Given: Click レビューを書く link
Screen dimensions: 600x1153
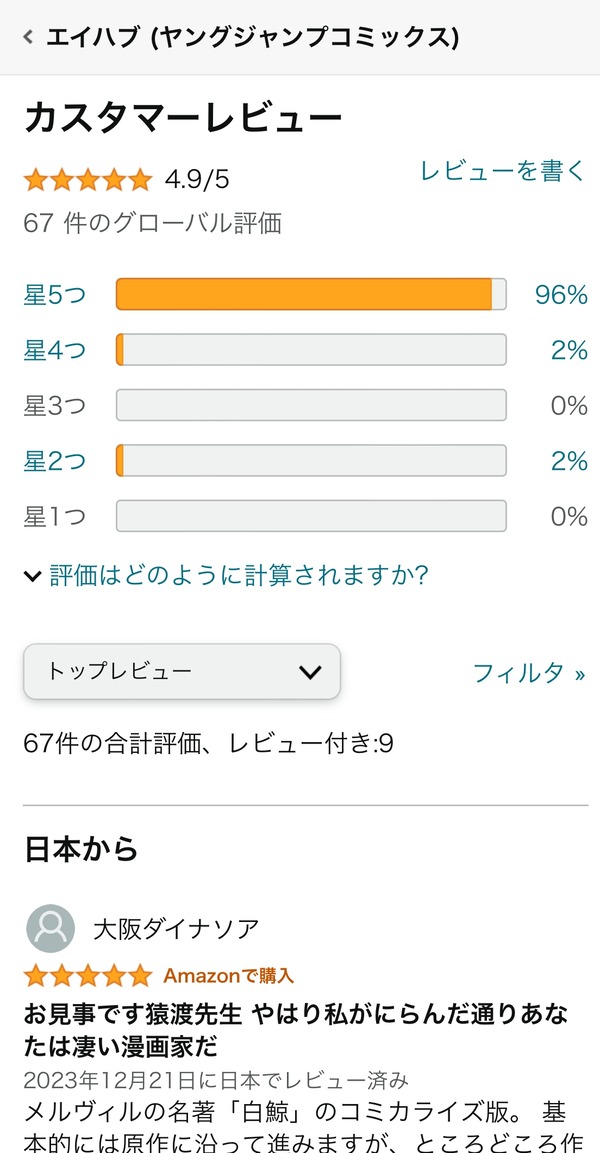Looking at the screenshot, I should pyautogui.click(x=502, y=172).
